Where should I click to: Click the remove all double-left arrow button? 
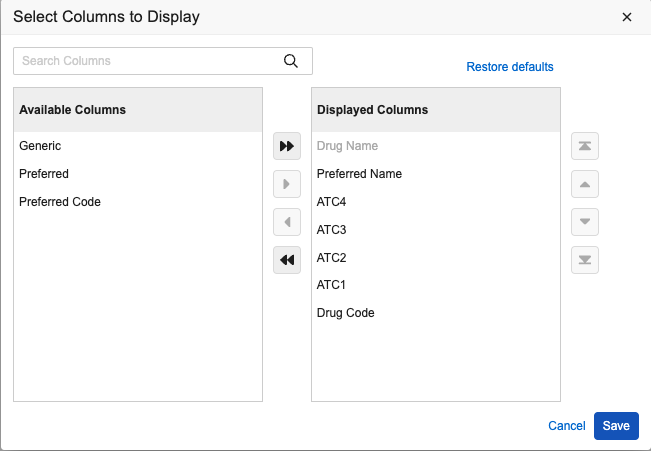tap(287, 260)
